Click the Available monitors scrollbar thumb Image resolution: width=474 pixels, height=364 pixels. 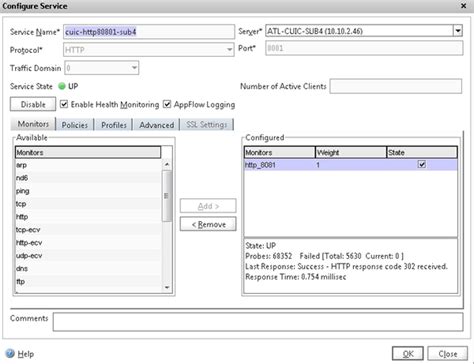point(166,196)
